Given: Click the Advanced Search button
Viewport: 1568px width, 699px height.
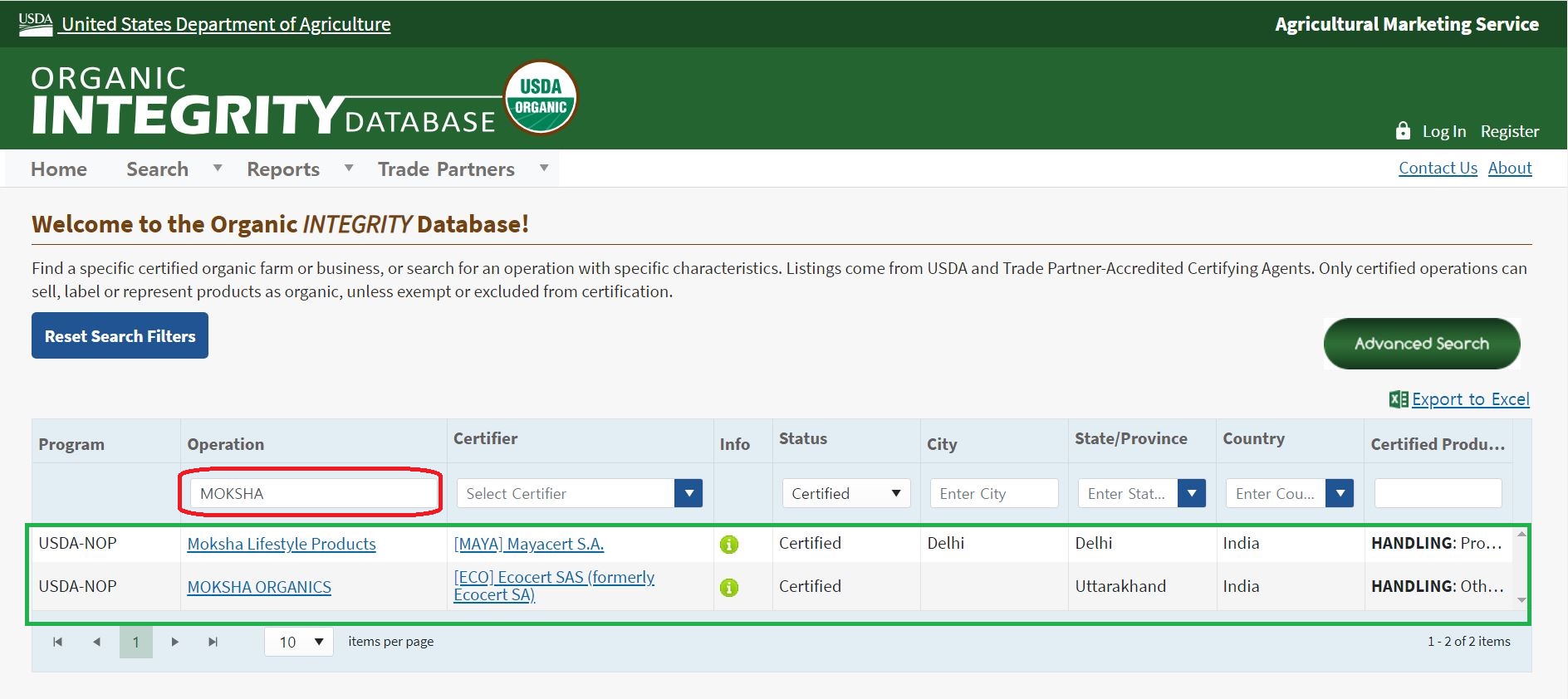Looking at the screenshot, I should click(x=1422, y=344).
